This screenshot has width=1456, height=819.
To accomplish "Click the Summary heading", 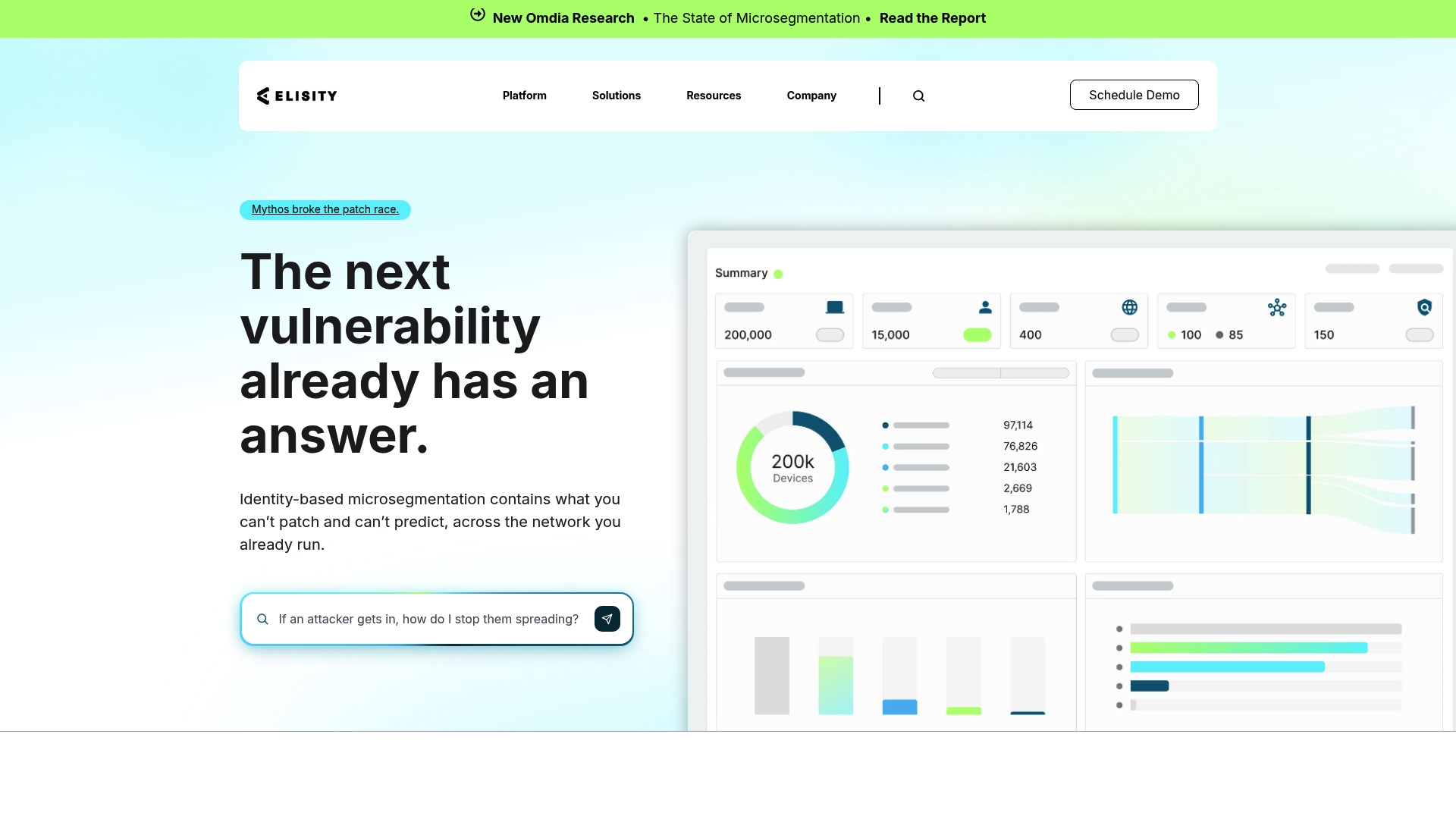I will click(741, 273).
